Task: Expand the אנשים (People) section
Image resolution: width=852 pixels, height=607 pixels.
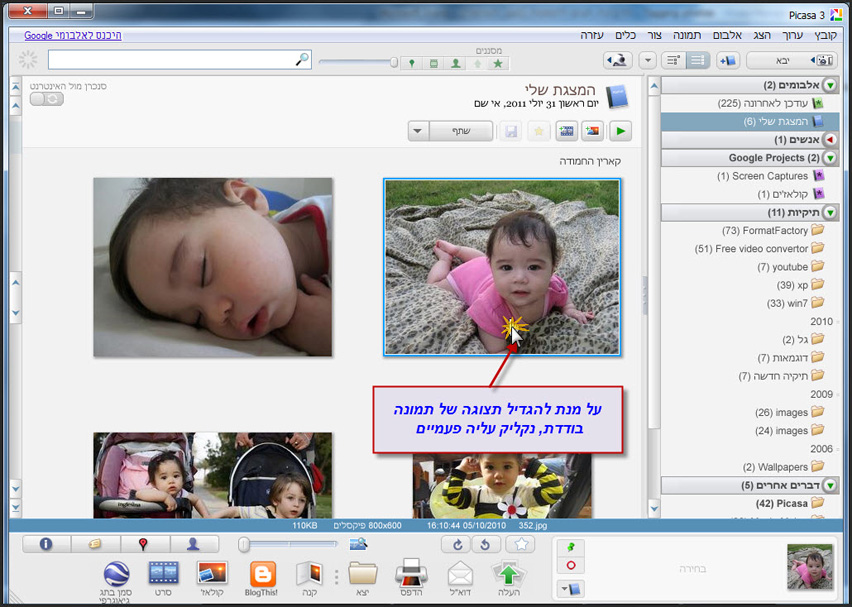Action: click(x=830, y=140)
